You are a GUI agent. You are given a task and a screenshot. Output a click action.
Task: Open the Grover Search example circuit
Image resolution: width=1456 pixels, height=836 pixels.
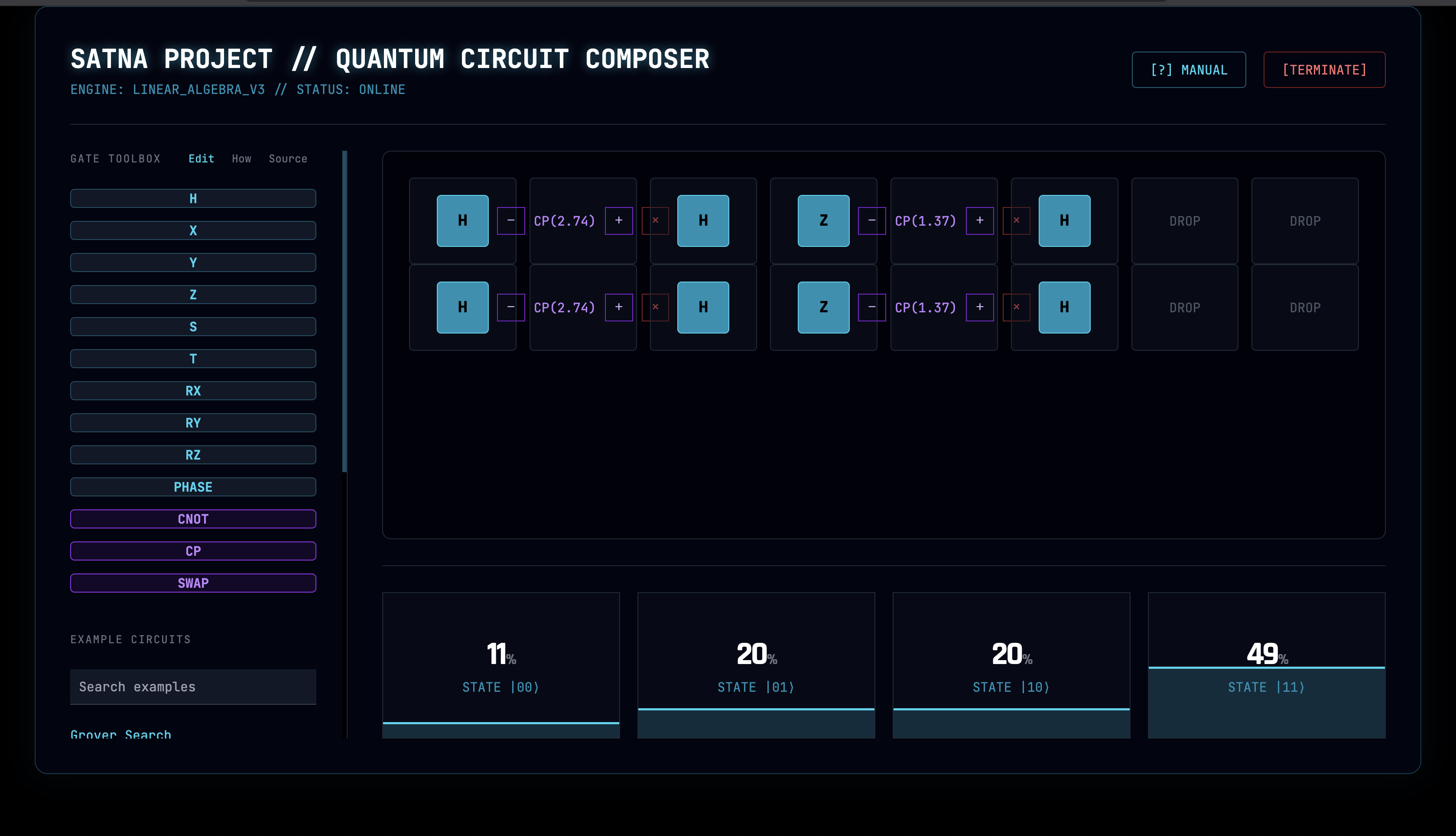120,733
